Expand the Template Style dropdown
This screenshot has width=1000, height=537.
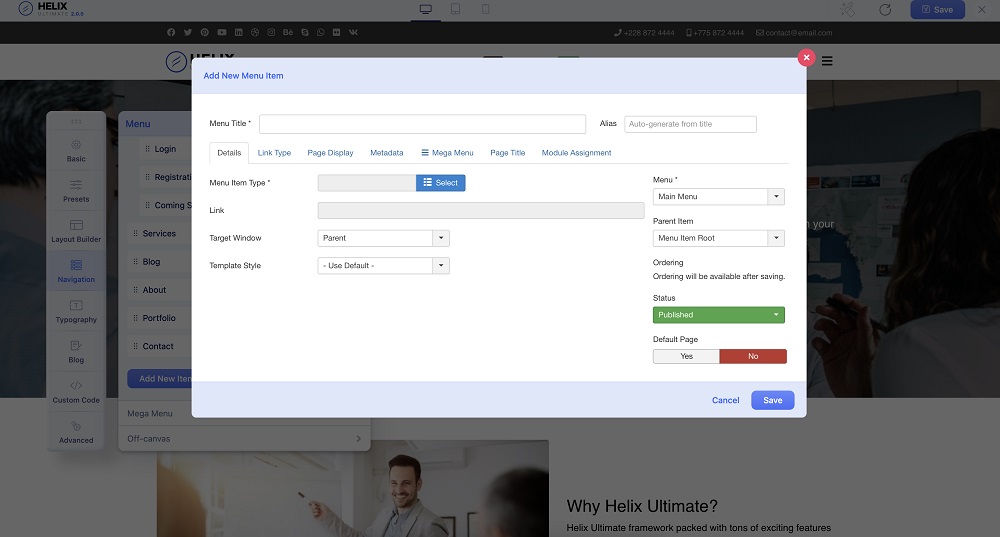pos(384,266)
